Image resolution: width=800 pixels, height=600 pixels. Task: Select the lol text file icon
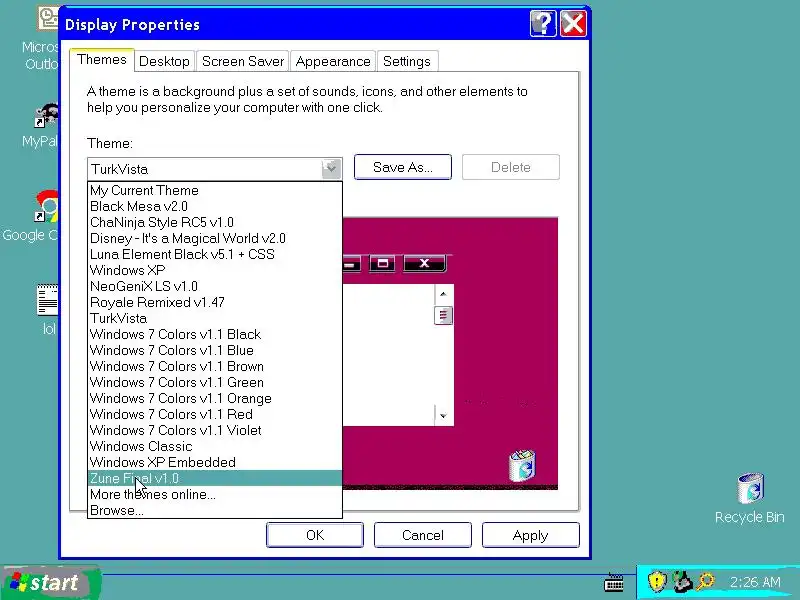coord(47,300)
